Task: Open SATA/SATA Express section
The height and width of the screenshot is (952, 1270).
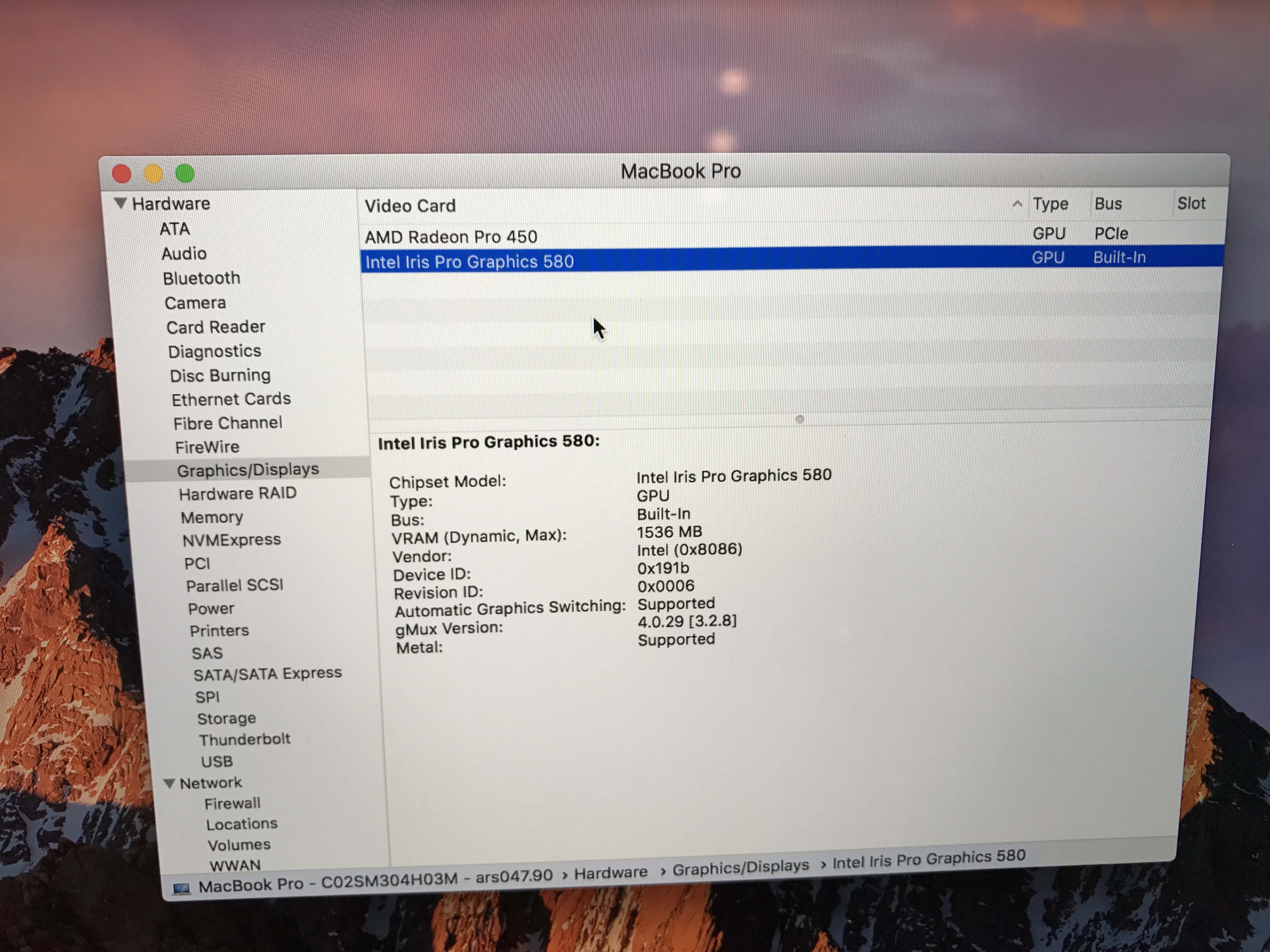Action: click(x=267, y=674)
